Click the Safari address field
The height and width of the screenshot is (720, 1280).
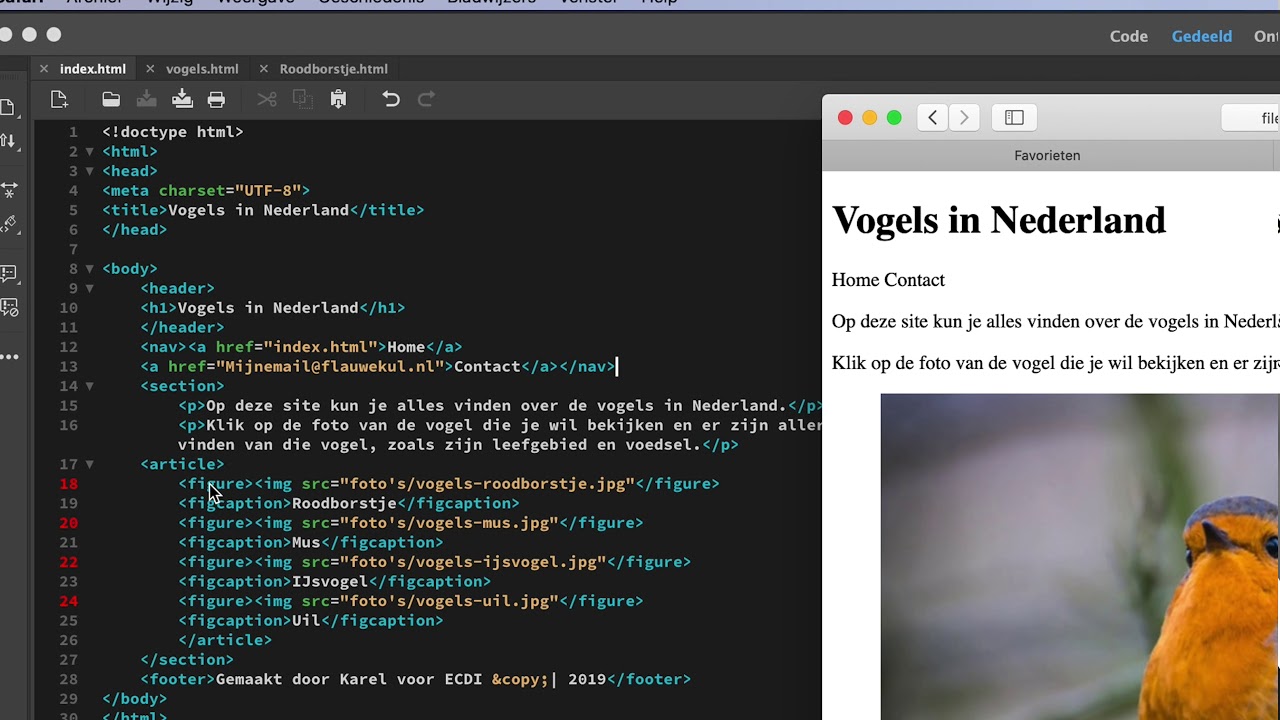pos(1250,118)
